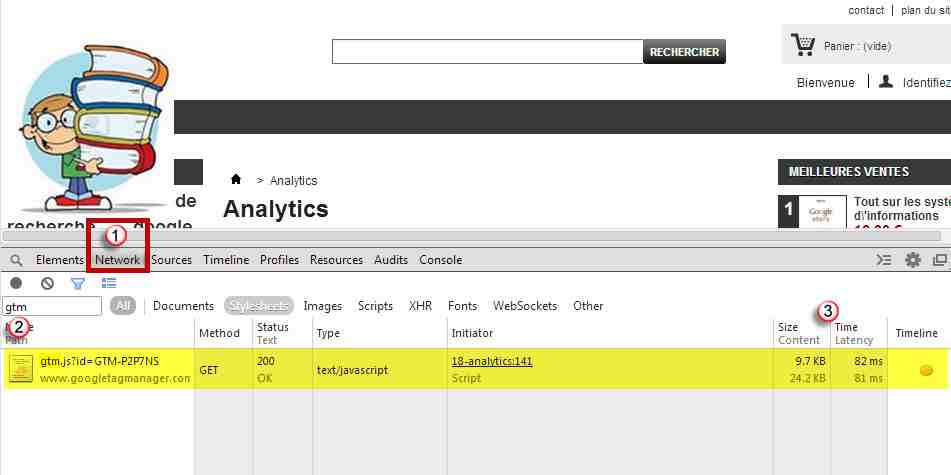Image resolution: width=951 pixels, height=475 pixels.
Task: Switch to the Network tab
Action: coord(118,260)
